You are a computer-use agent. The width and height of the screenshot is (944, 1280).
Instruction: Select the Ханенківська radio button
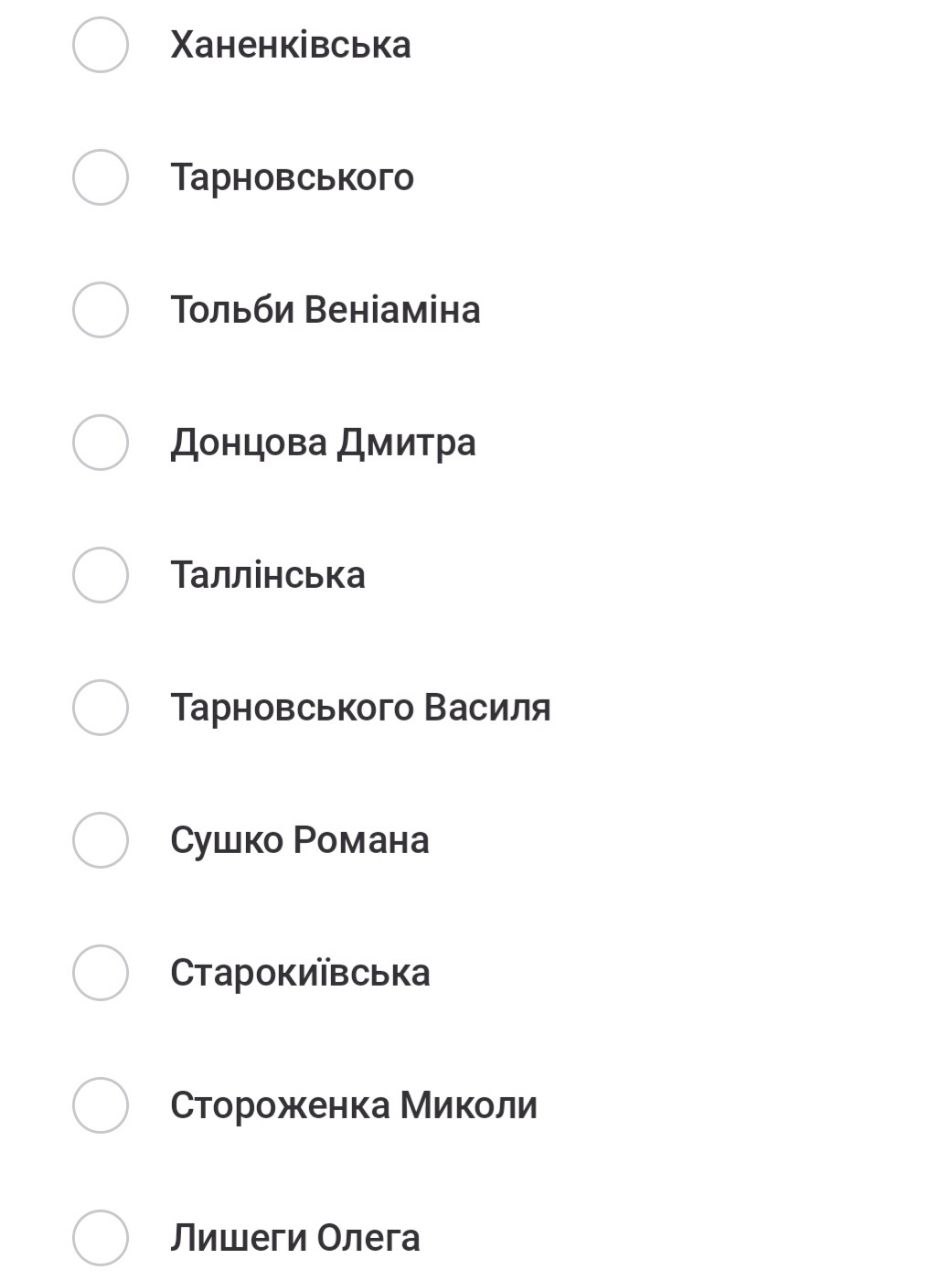pyautogui.click(x=100, y=45)
